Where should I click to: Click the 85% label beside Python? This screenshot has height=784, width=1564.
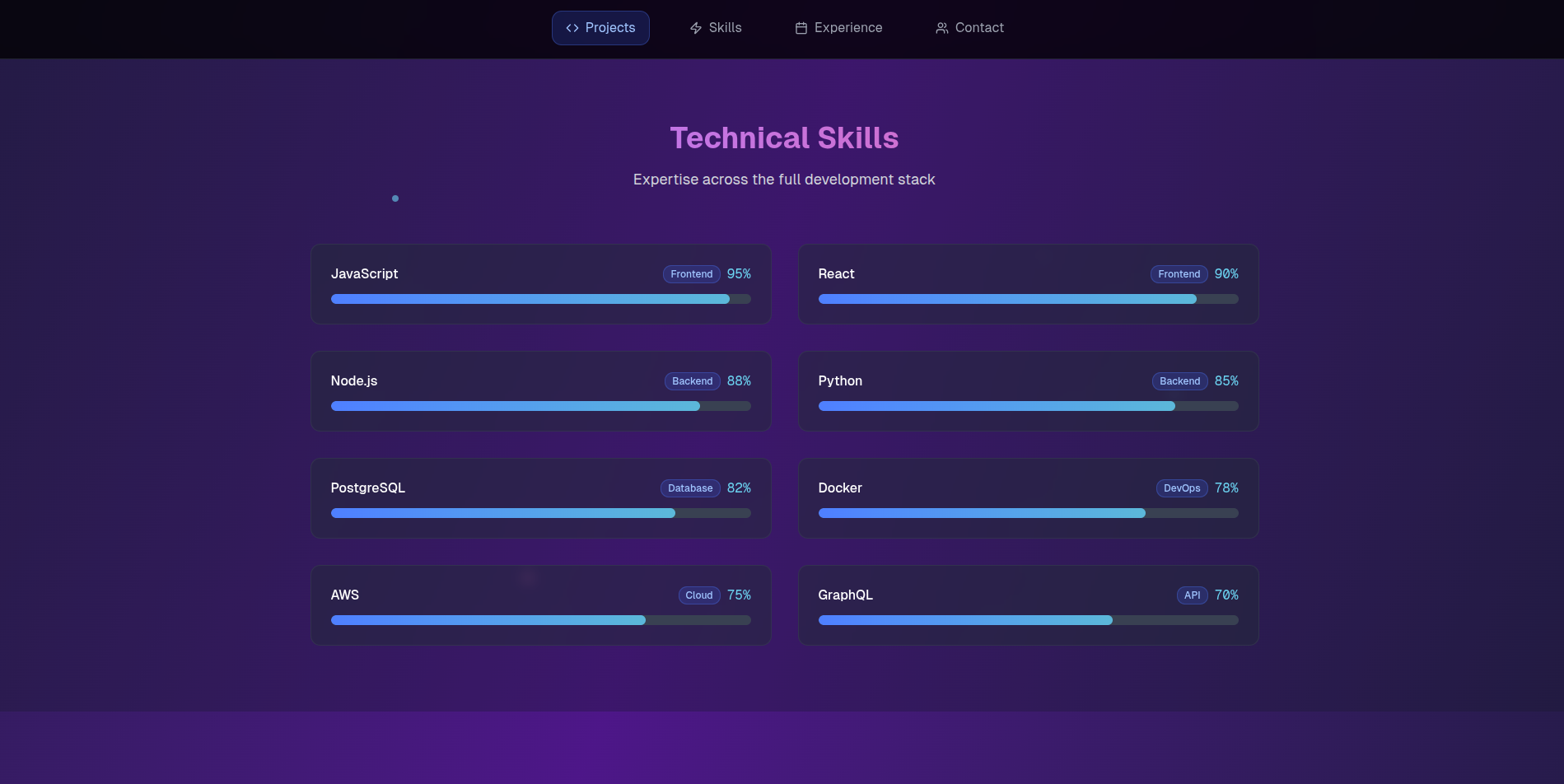[1226, 380]
